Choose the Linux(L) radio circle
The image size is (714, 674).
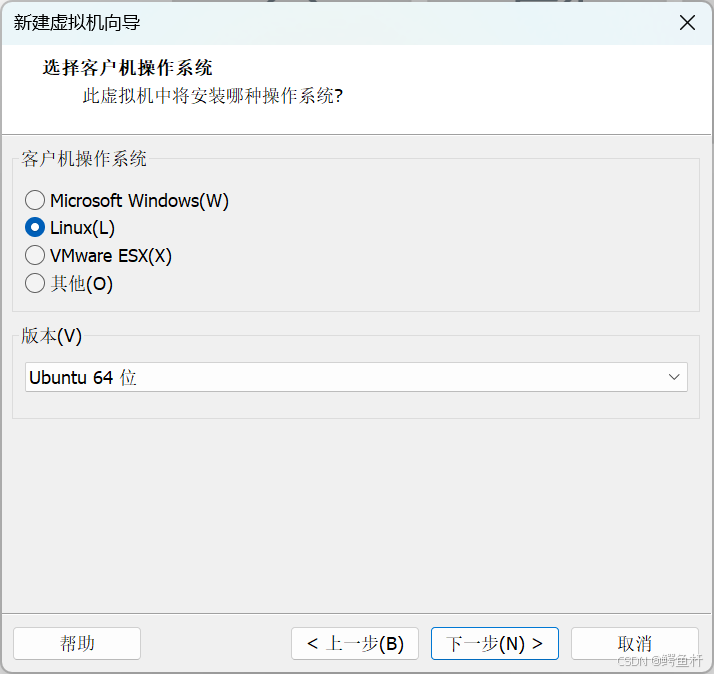[35, 227]
